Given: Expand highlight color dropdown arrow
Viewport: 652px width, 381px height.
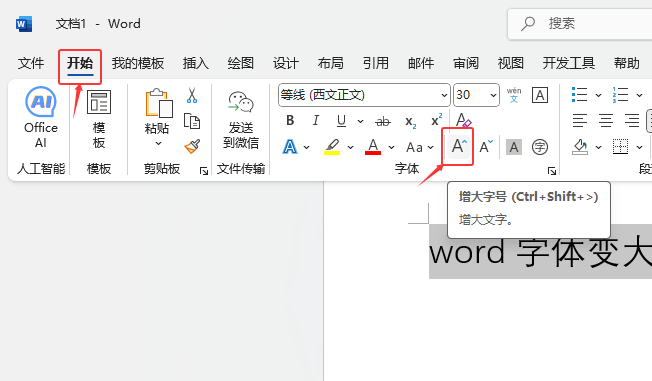Looking at the screenshot, I should 351,147.
